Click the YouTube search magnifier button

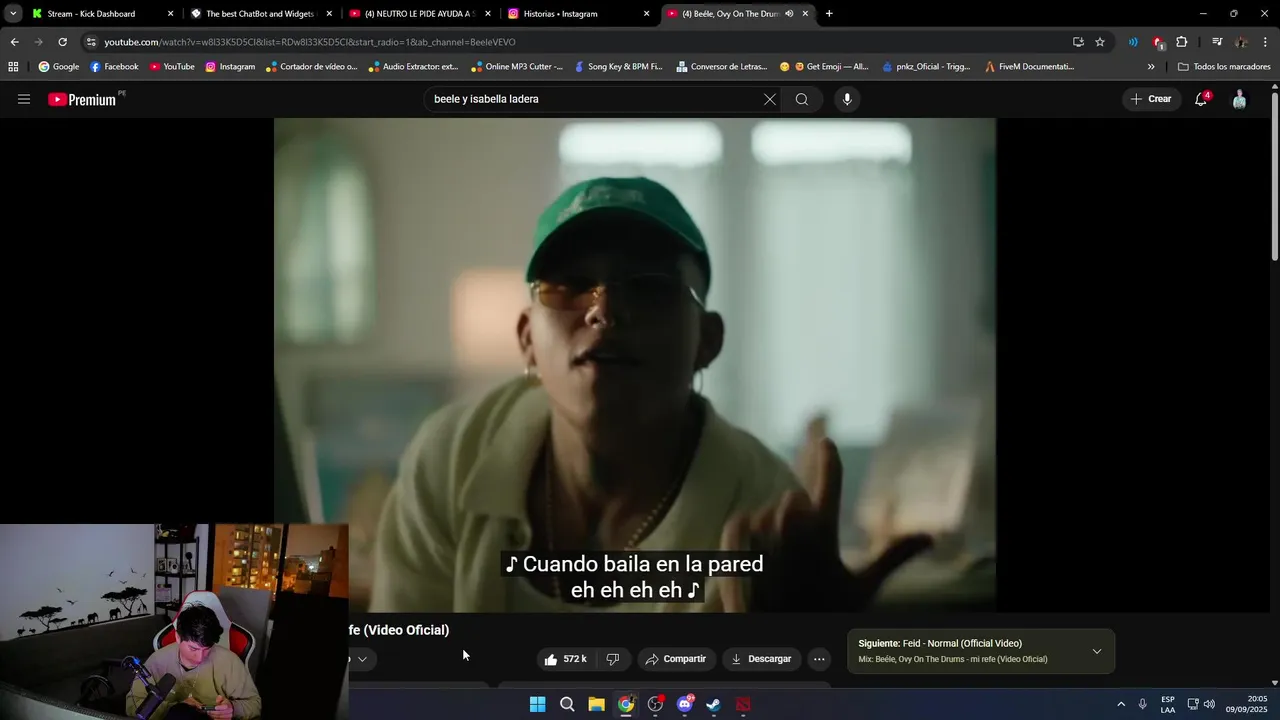802,99
